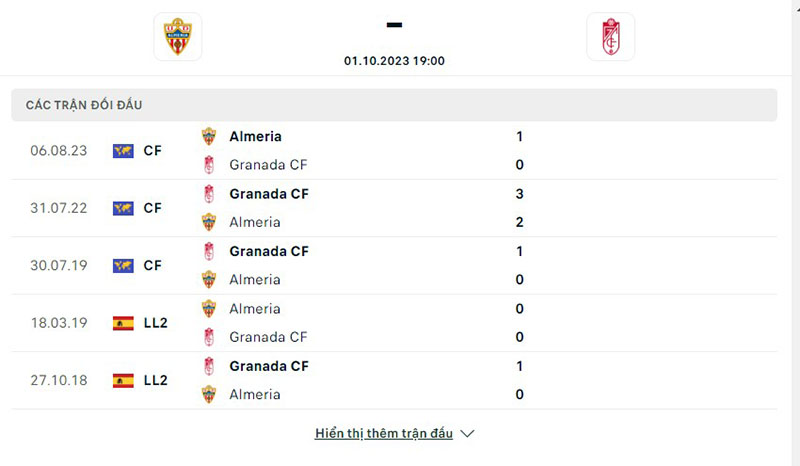The height and width of the screenshot is (466, 800).
Task: Click the Granada CF logo in the 27.10.18 match
Action: pyautogui.click(x=209, y=366)
